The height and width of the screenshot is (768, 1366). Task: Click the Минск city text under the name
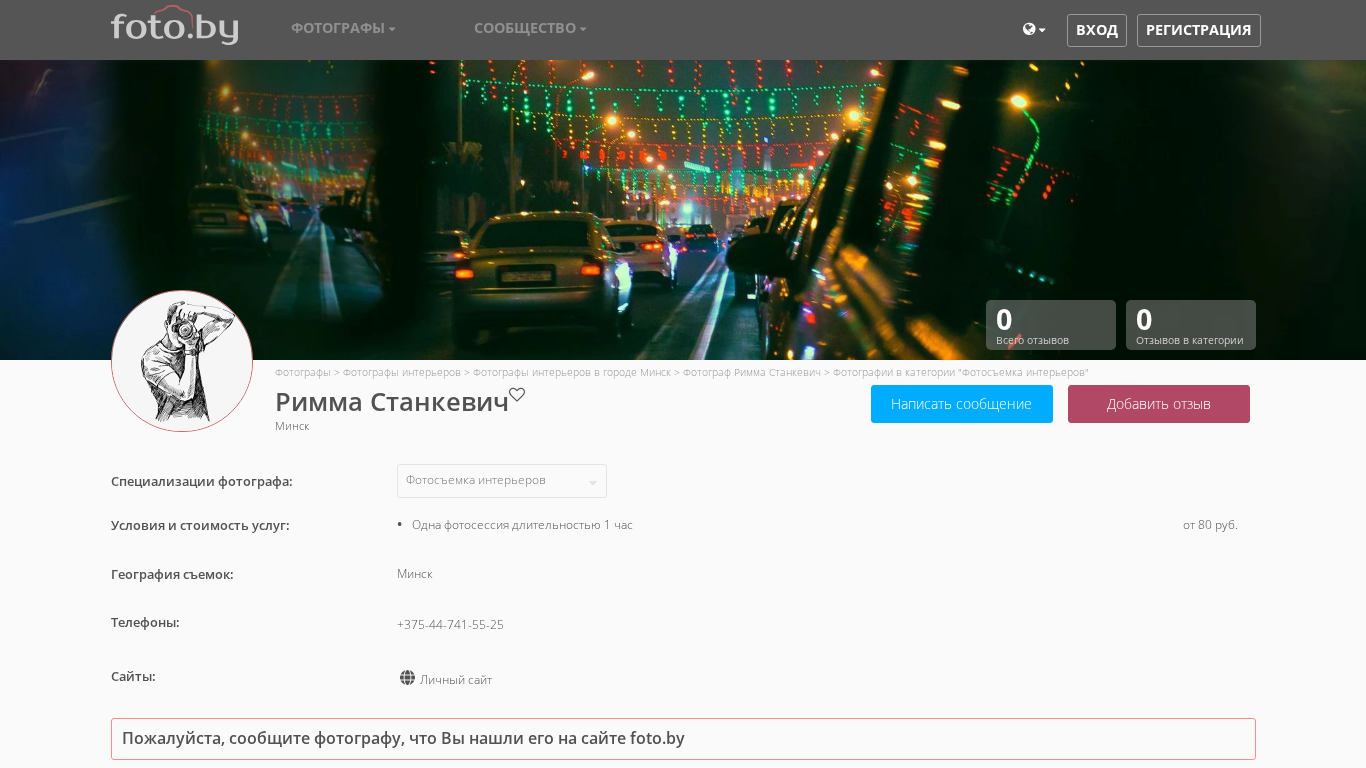(292, 426)
